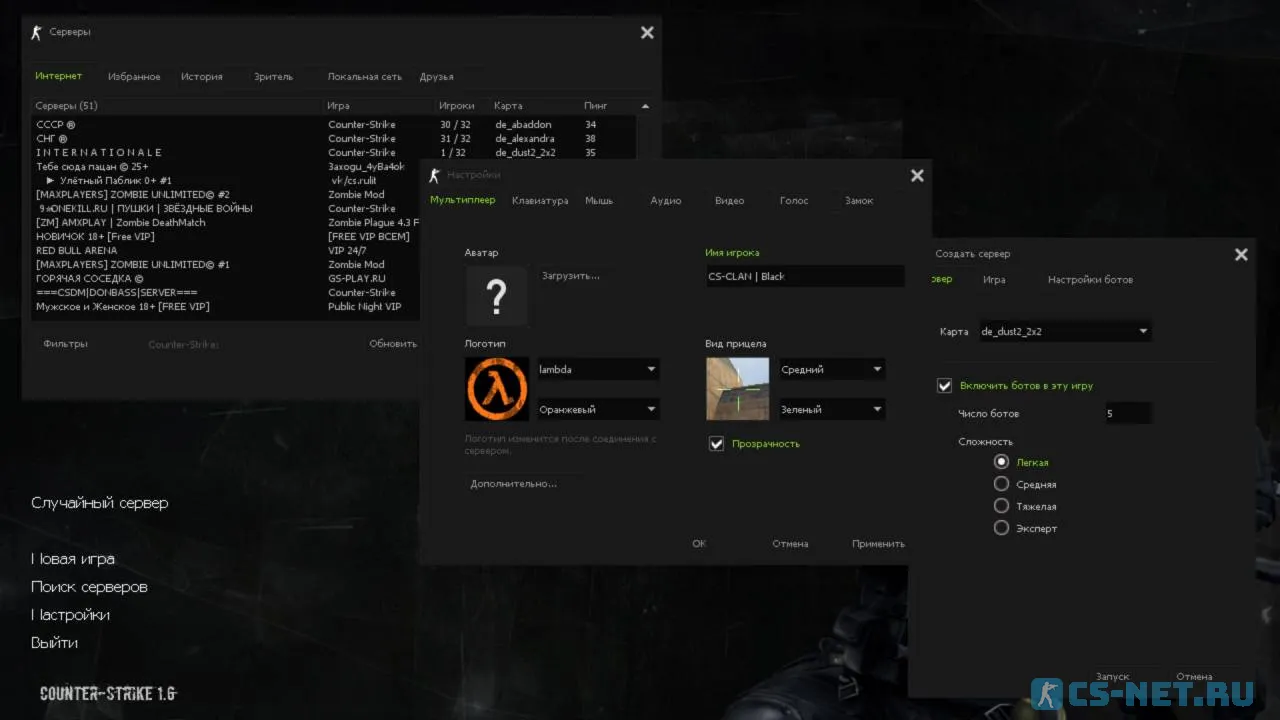Click the Обновить button in Серверы
The image size is (1280, 720).
point(393,344)
